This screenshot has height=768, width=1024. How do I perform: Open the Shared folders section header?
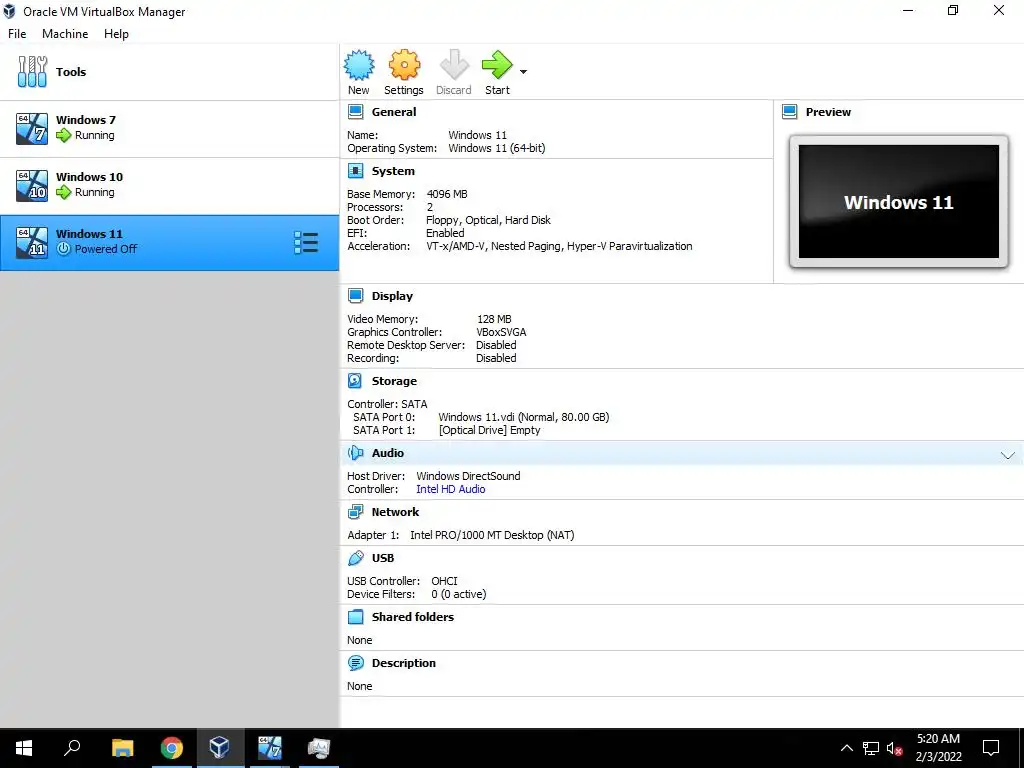click(413, 617)
